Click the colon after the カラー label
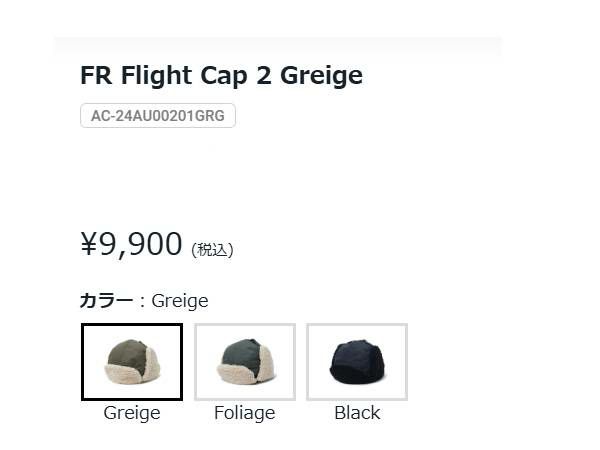Image resolution: width=600 pixels, height=450 pixels. [143, 302]
